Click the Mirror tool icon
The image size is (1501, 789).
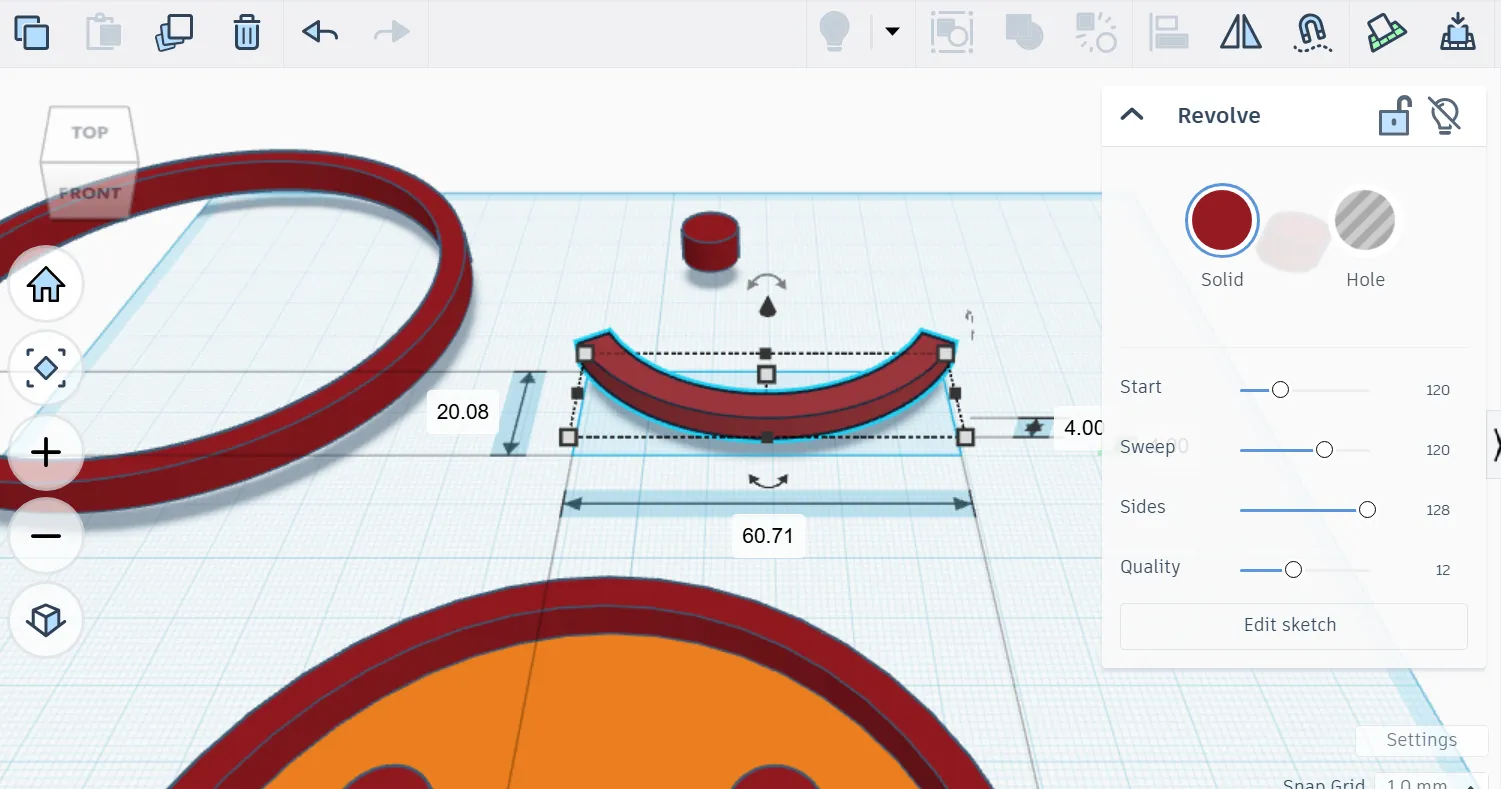[1241, 33]
